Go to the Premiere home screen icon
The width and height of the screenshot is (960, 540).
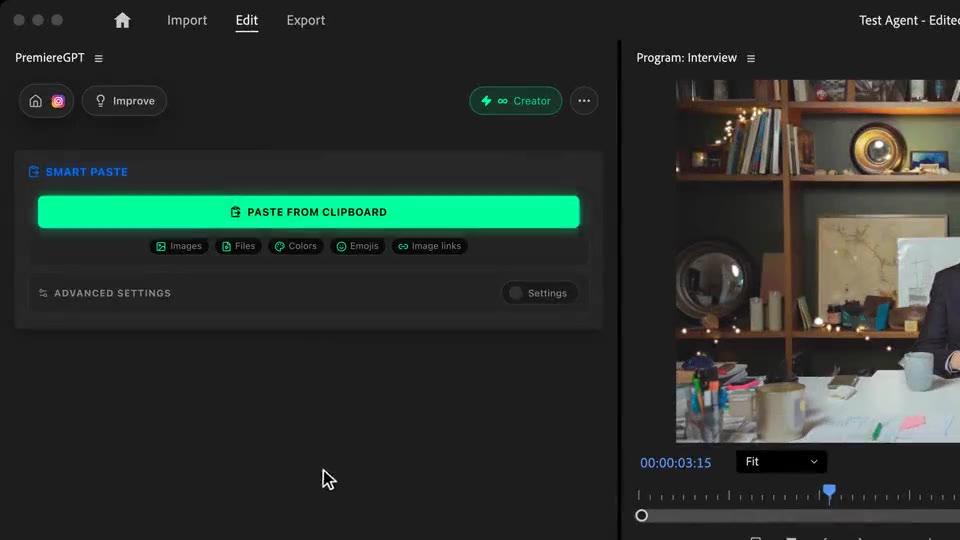pos(122,20)
